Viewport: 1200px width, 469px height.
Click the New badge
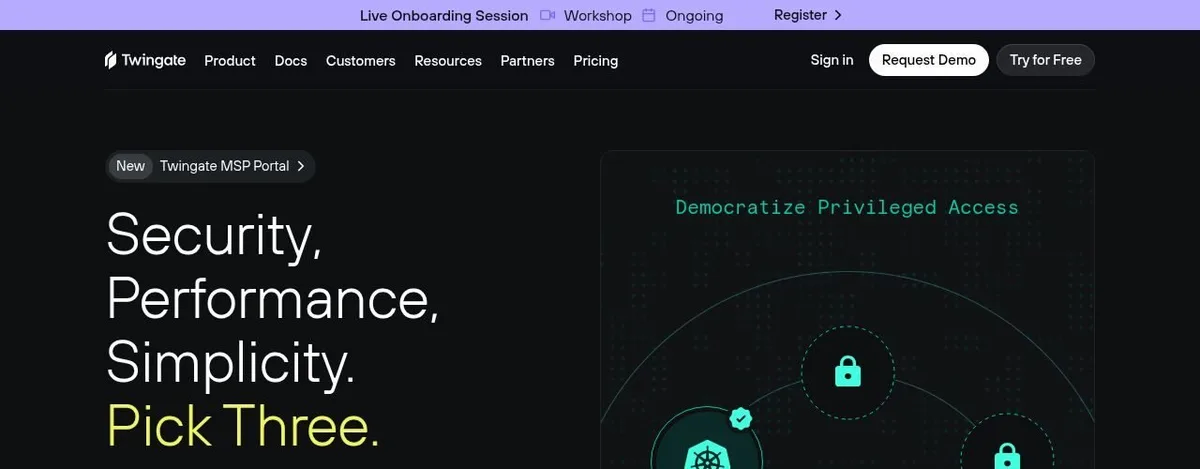pos(131,166)
